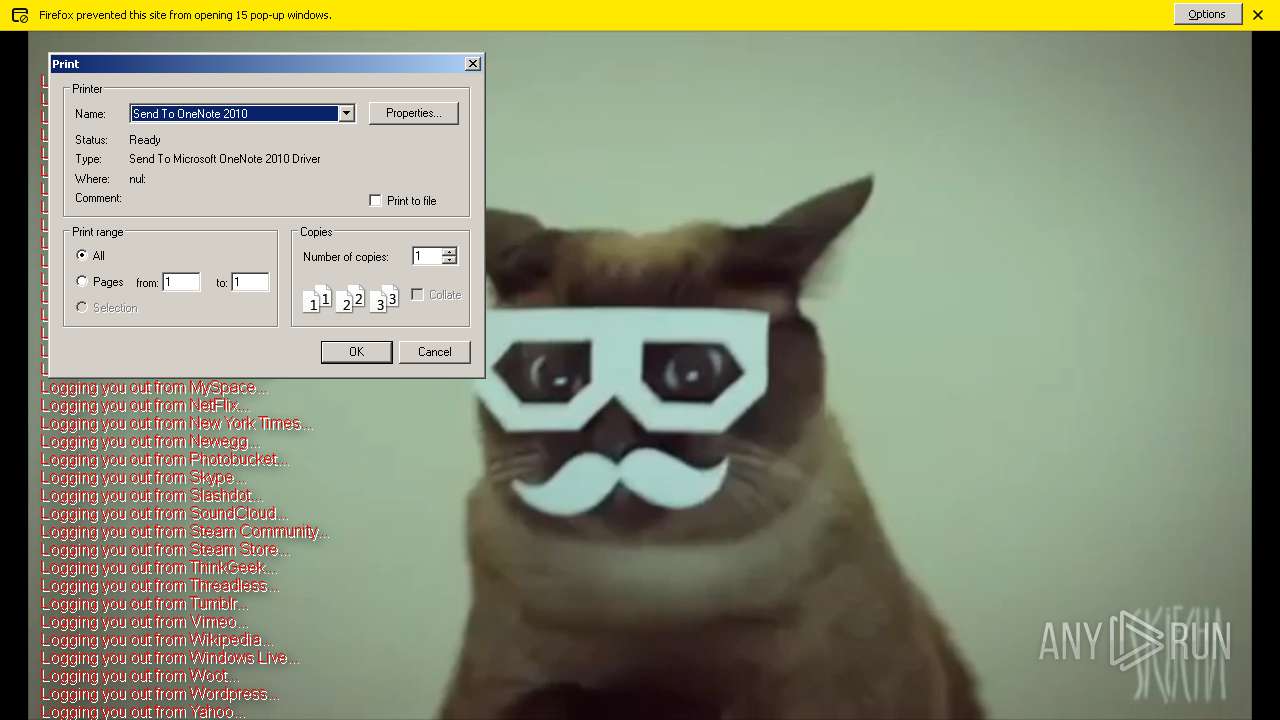The height and width of the screenshot is (720, 1280).
Task: Click the printer Properties button
Action: 414,113
